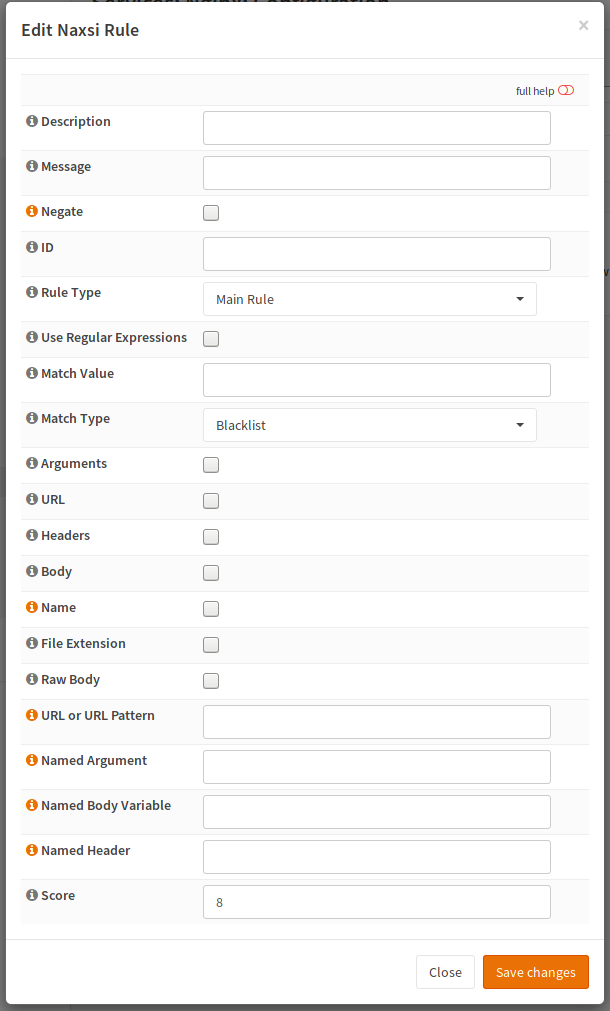Click the info icon beside Raw Body
The height and width of the screenshot is (1011, 610).
[x=32, y=680]
